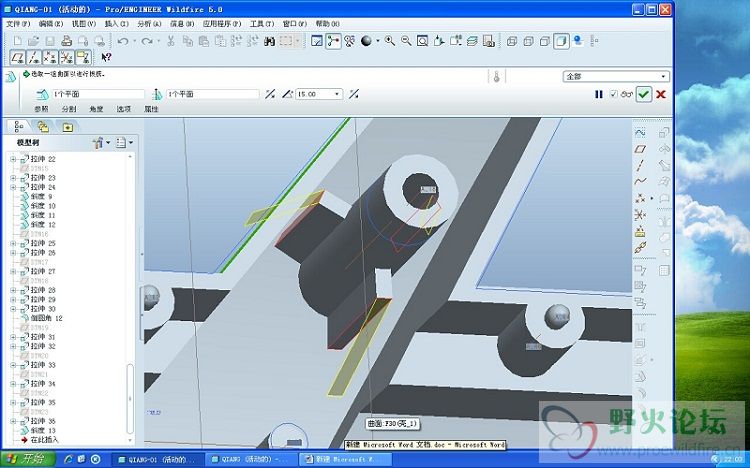750x468 pixels.
Task: Click the draft hinges 1个平面 field
Action: [98, 94]
